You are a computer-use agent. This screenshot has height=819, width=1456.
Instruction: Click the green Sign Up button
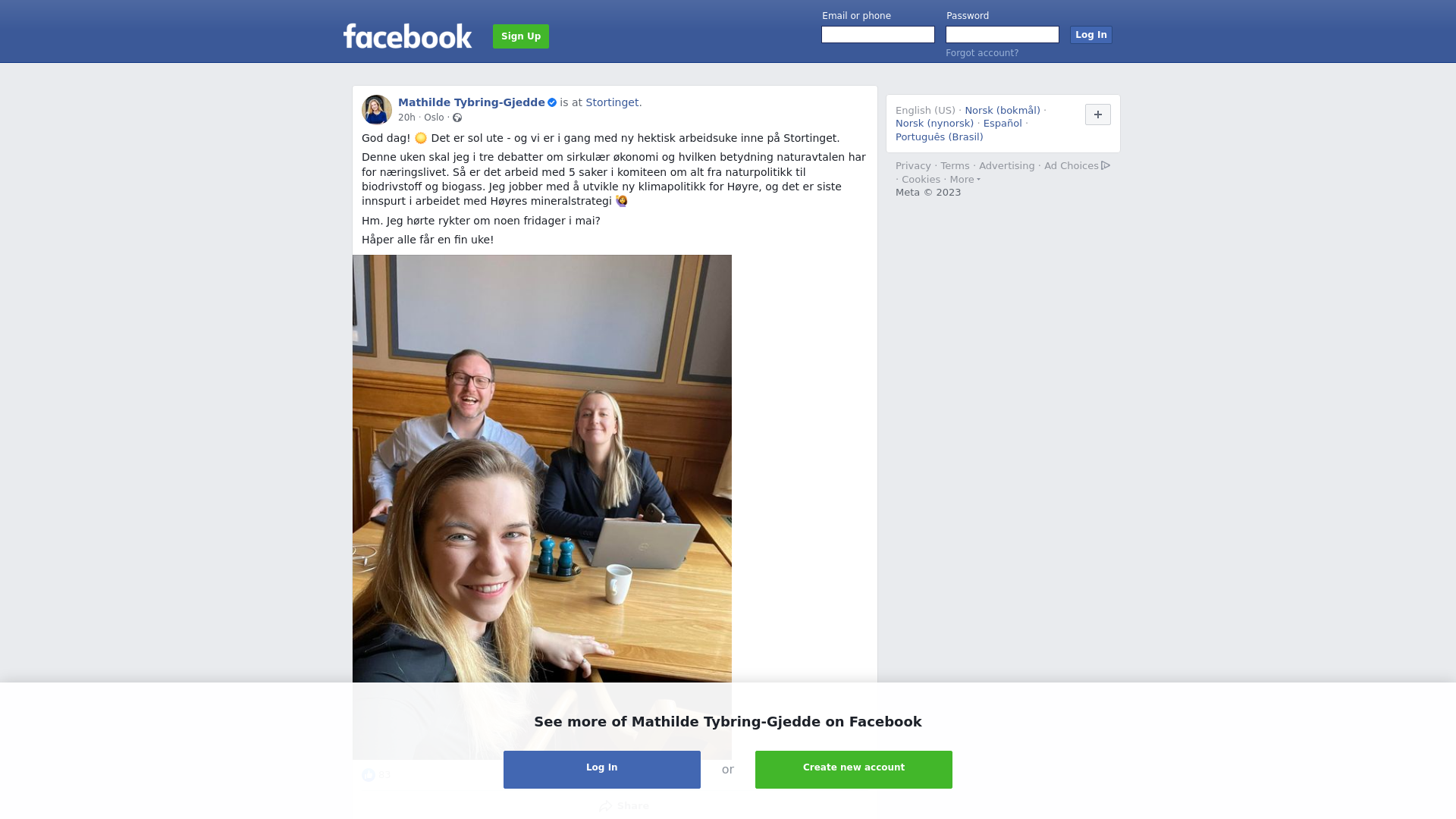tap(521, 36)
